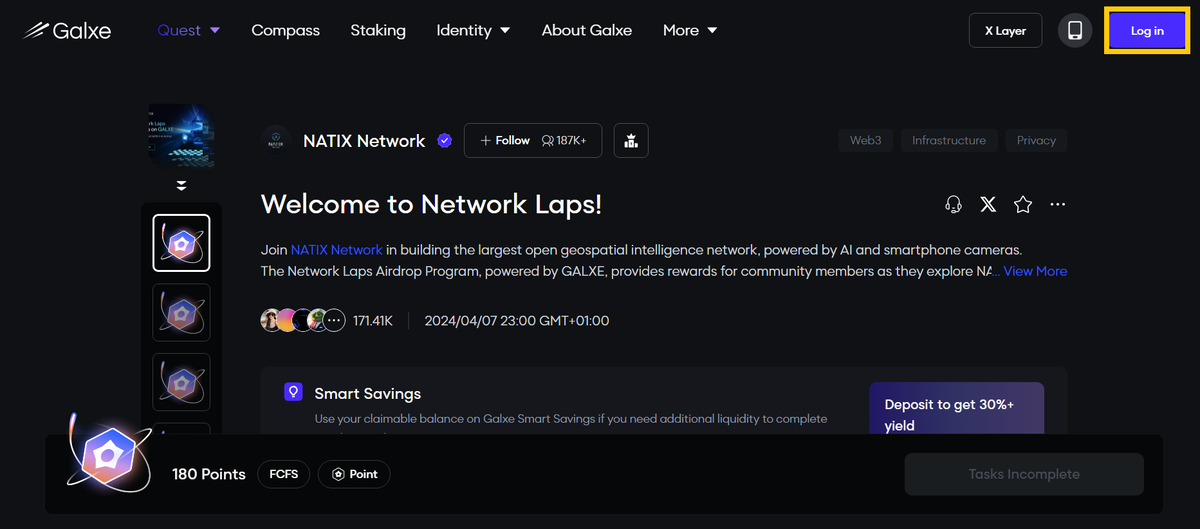Open the Staking page

(378, 30)
